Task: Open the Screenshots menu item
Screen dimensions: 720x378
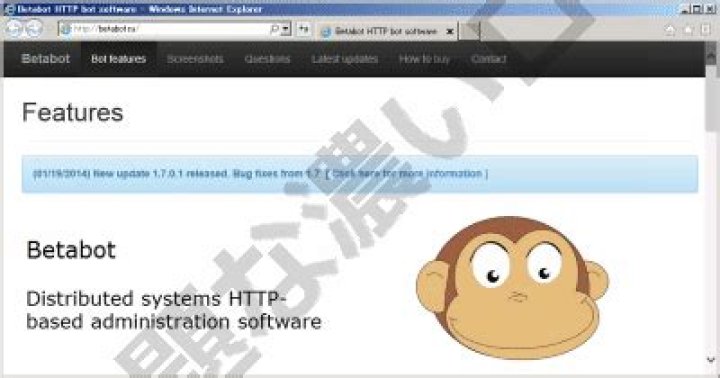Action: click(x=195, y=59)
